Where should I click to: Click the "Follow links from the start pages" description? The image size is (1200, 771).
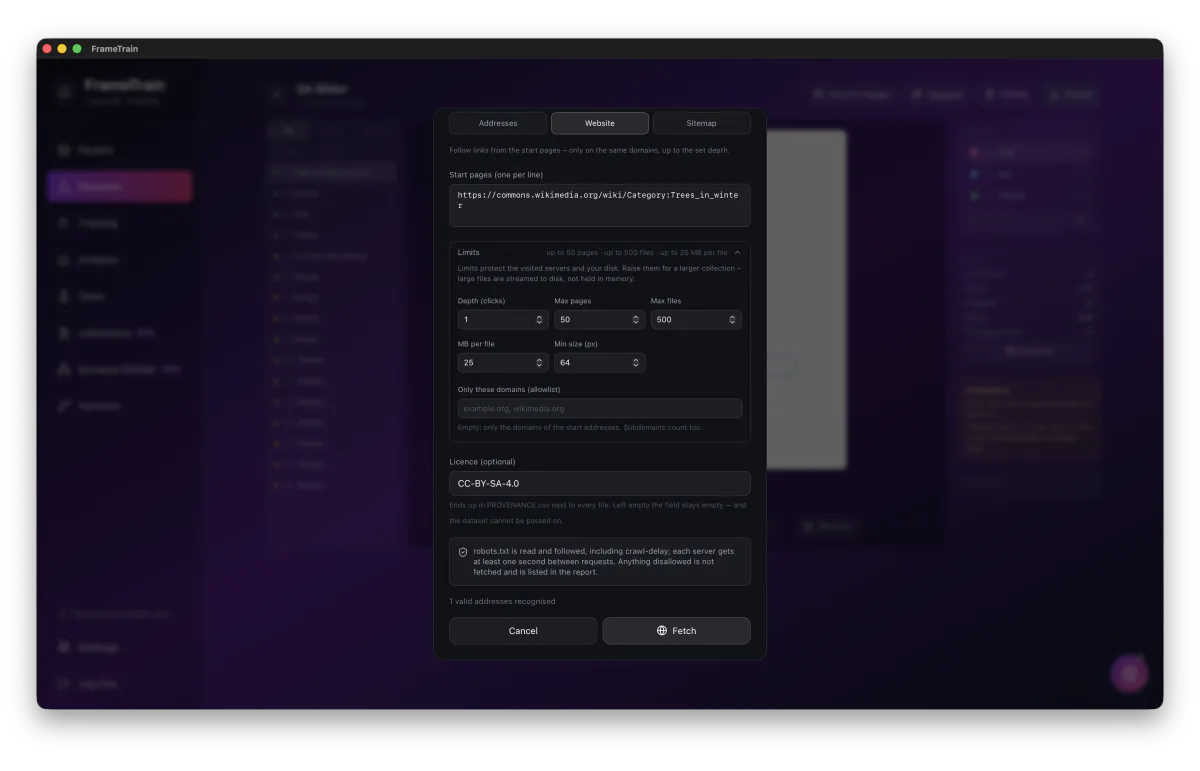(x=589, y=150)
